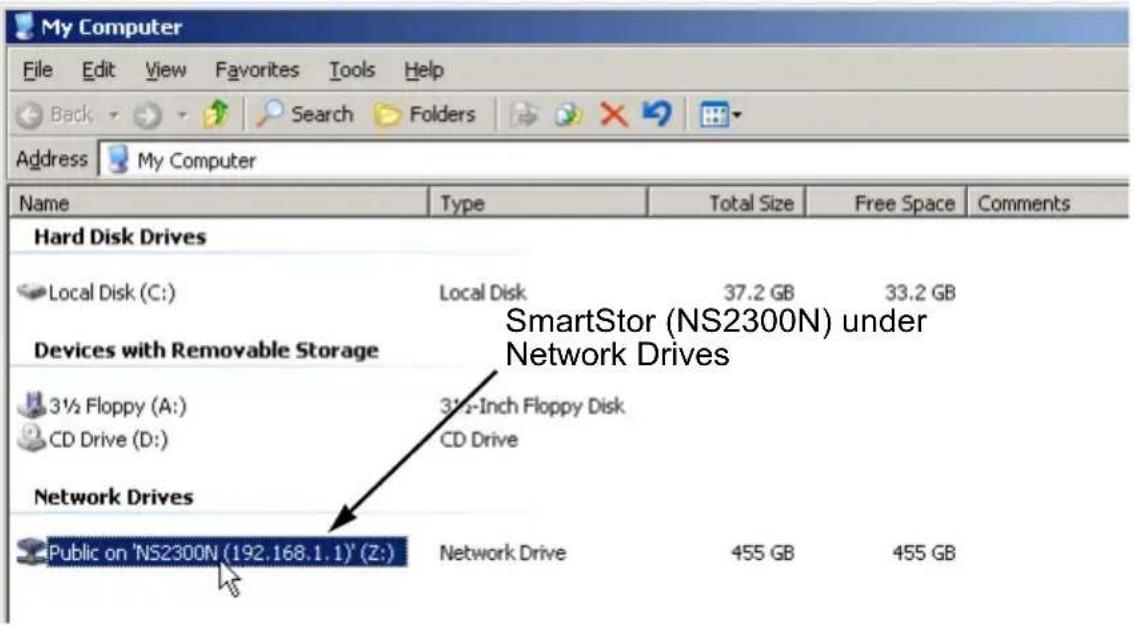Screen dimensions: 1134x625
Task: Open the File menu
Action: (x=38, y=70)
